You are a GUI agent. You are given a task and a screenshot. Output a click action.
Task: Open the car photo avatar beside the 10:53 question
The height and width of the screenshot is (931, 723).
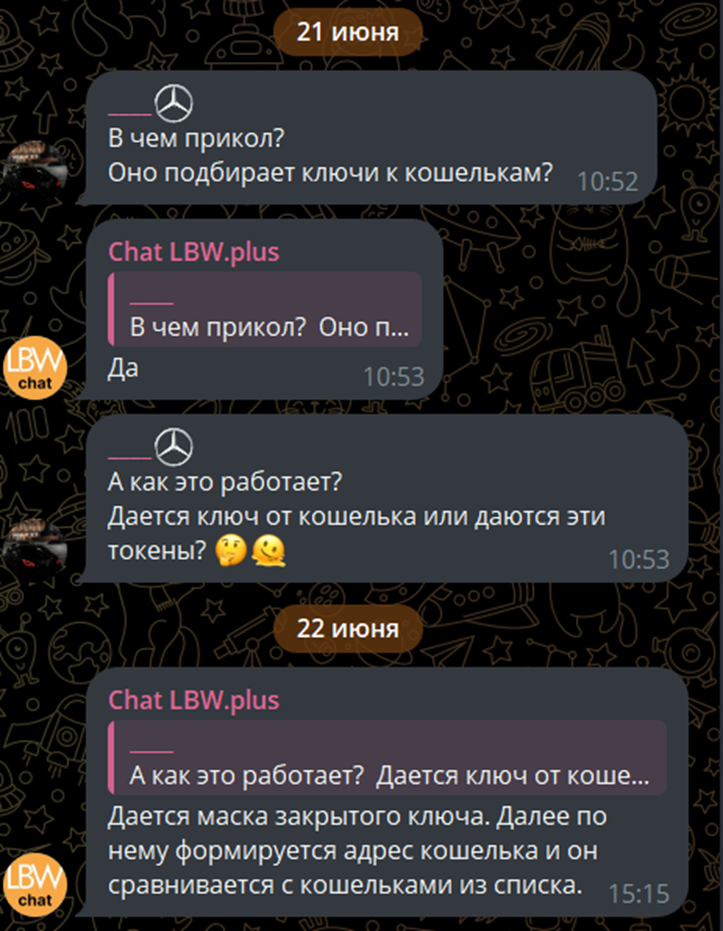(x=35, y=550)
